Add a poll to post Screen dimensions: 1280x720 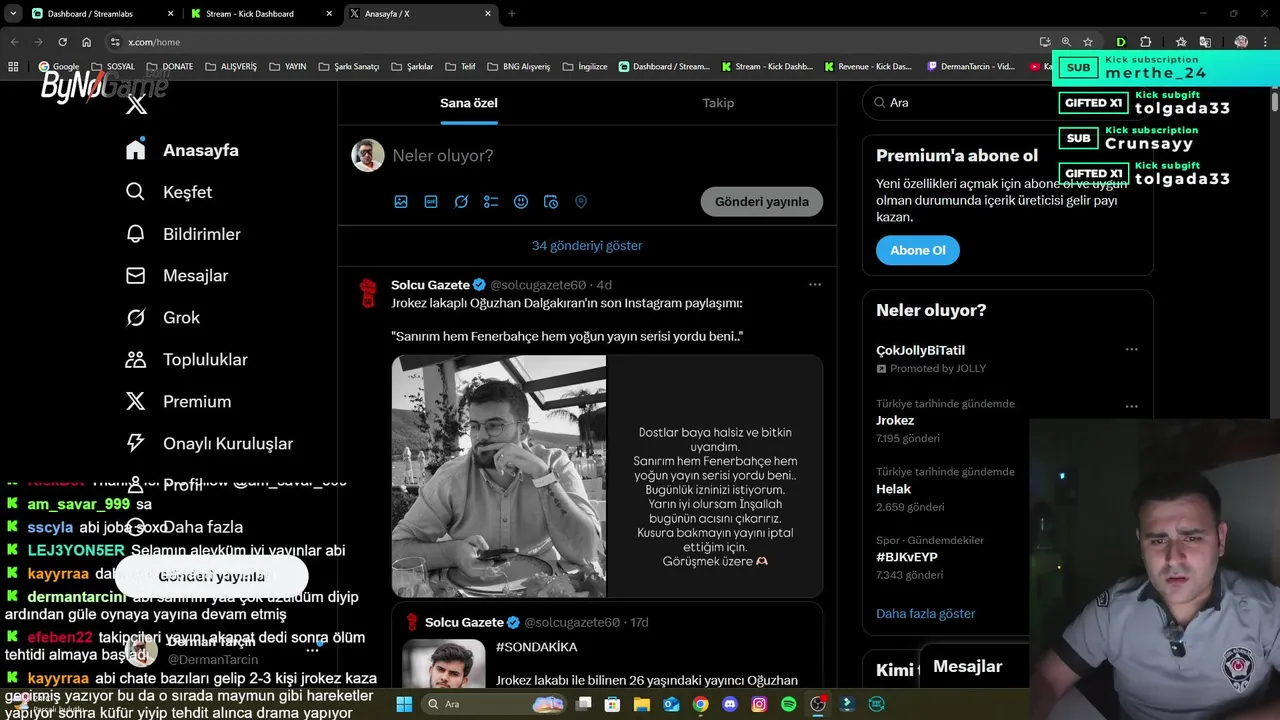coord(491,202)
